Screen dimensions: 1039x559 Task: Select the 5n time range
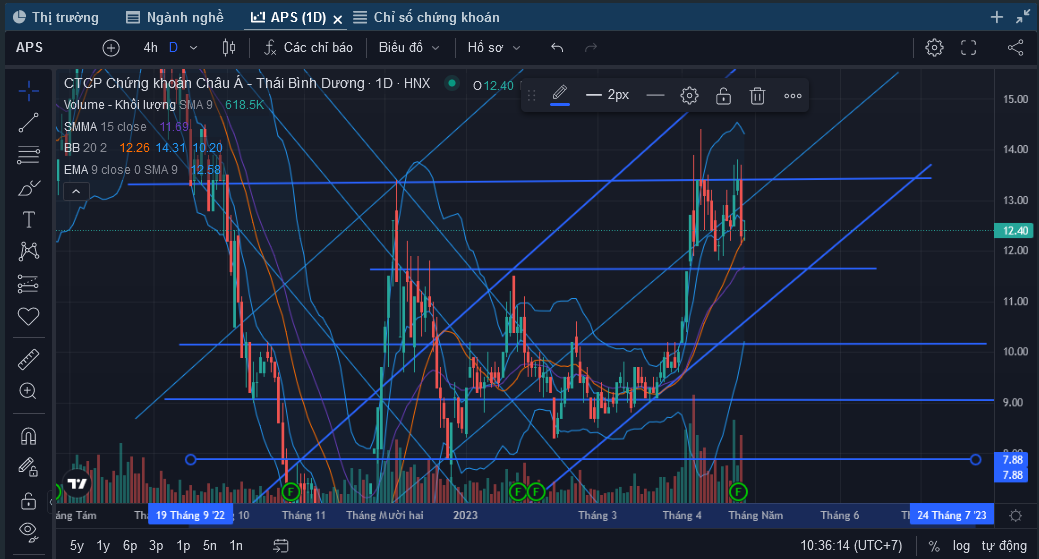tap(210, 546)
